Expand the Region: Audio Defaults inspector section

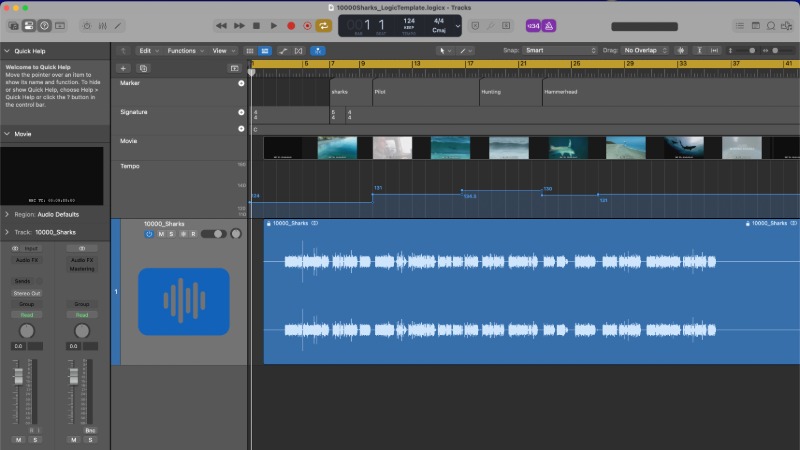click(x=7, y=214)
